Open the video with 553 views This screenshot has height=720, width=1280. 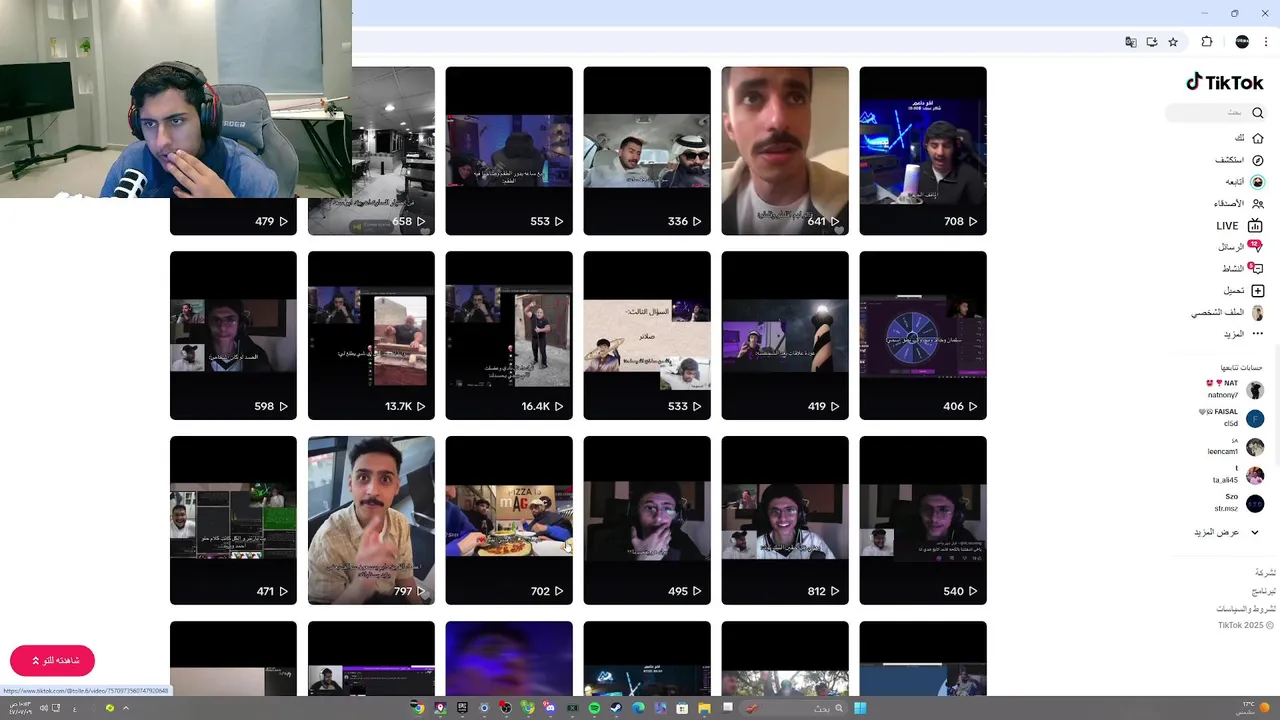509,151
